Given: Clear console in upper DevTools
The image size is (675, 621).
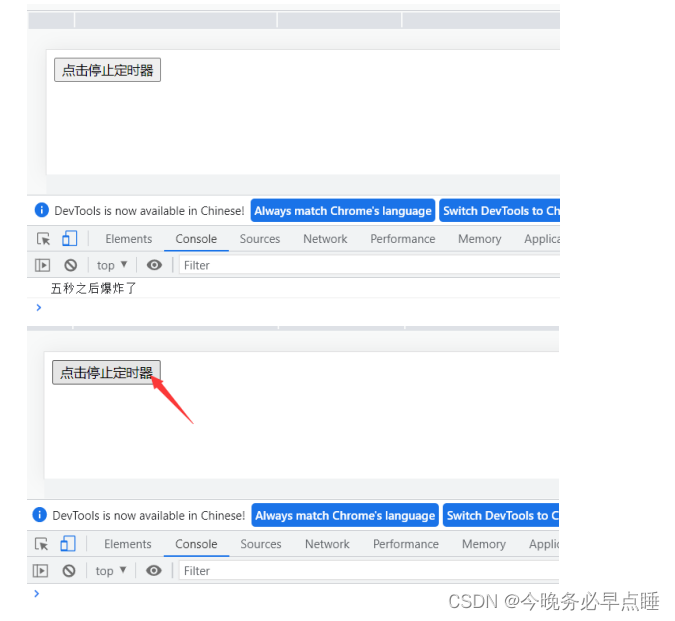Looking at the screenshot, I should click(71, 265).
